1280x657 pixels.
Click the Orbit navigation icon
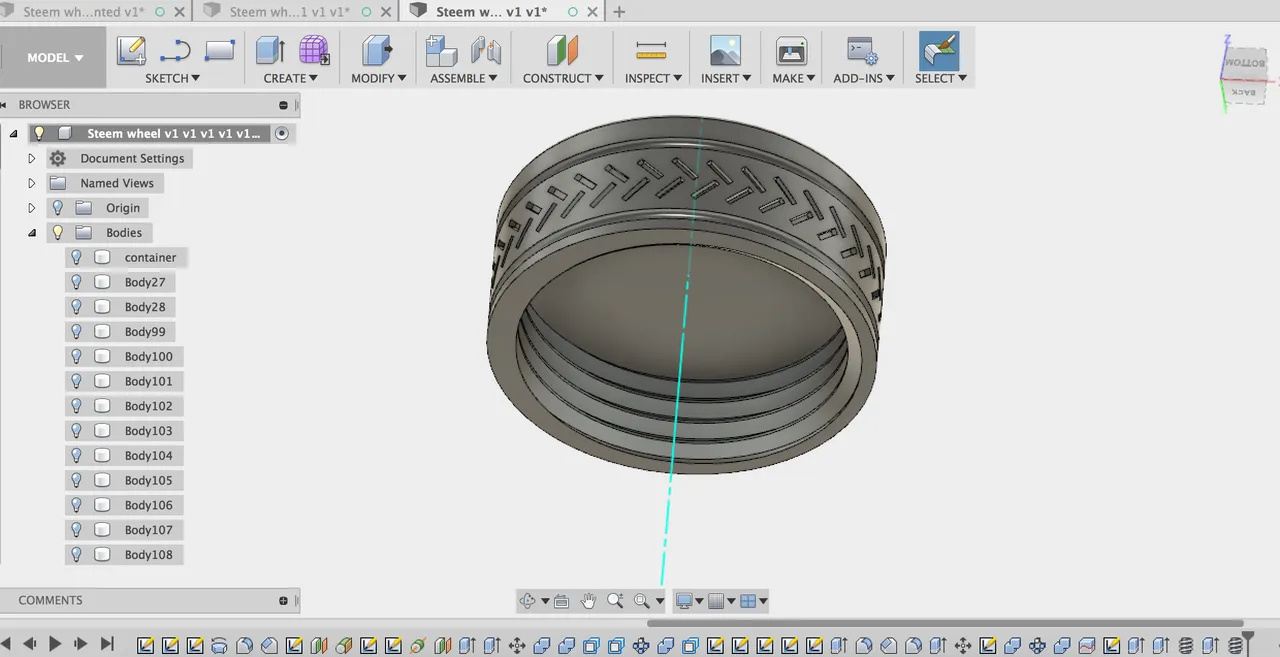click(x=527, y=601)
